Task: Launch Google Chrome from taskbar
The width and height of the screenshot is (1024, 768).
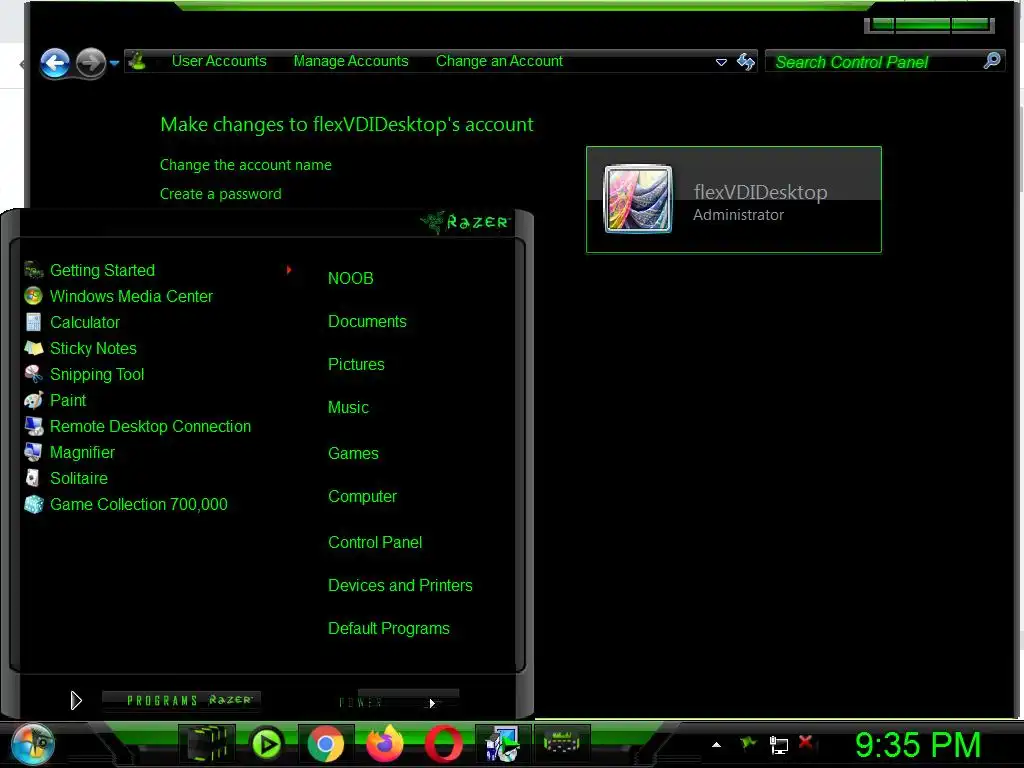Action: coord(326,744)
